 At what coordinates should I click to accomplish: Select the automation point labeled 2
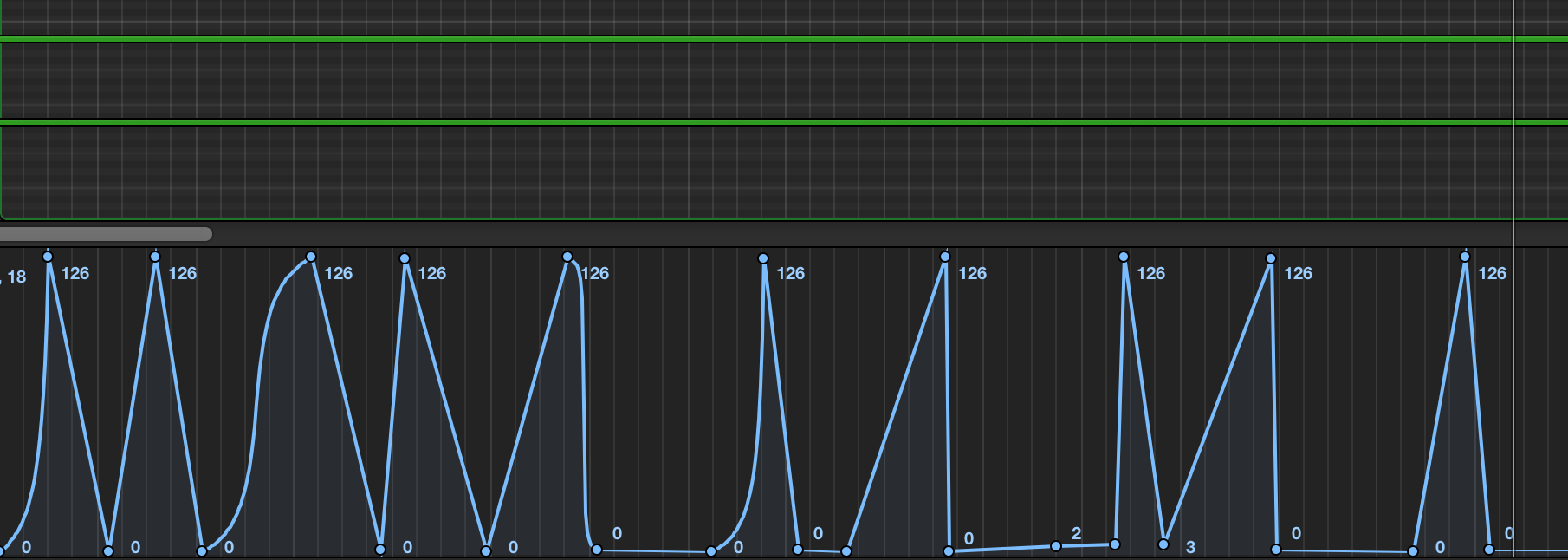pos(1056,546)
